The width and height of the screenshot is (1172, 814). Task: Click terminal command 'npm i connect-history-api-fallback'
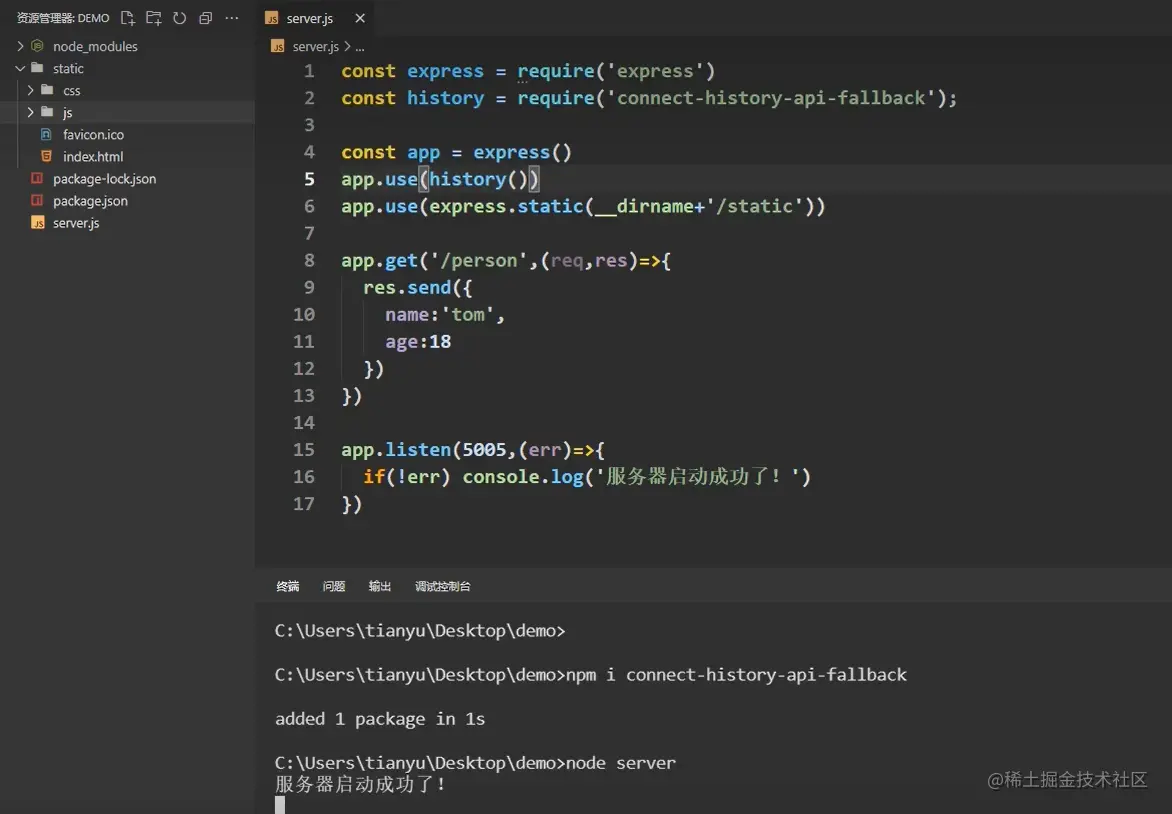point(736,675)
